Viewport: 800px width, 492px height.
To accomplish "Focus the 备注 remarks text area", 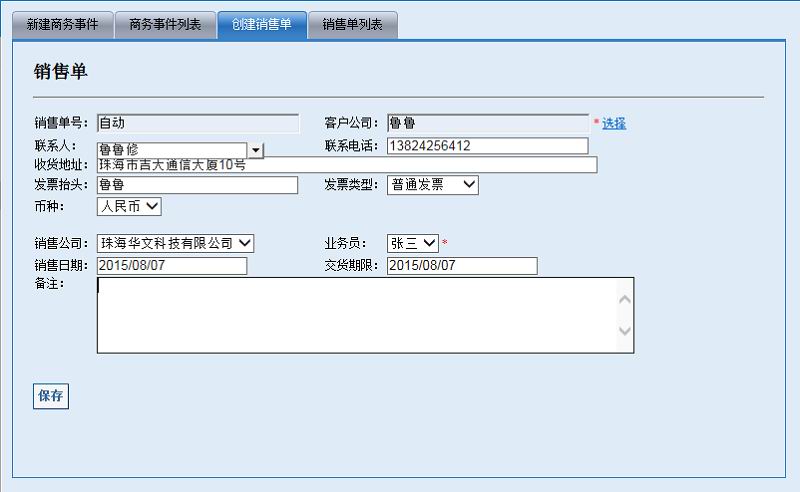I will tap(365, 315).
